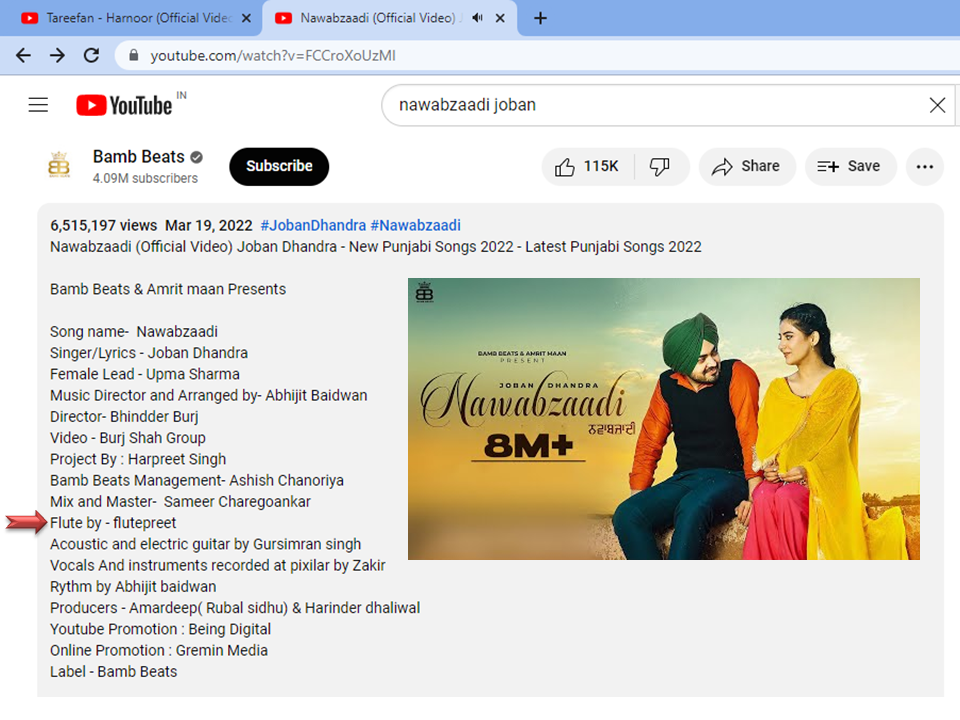Click the Bamb Beats channel avatar
Viewport: 960px width, 720px height.
pyautogui.click(x=60, y=167)
